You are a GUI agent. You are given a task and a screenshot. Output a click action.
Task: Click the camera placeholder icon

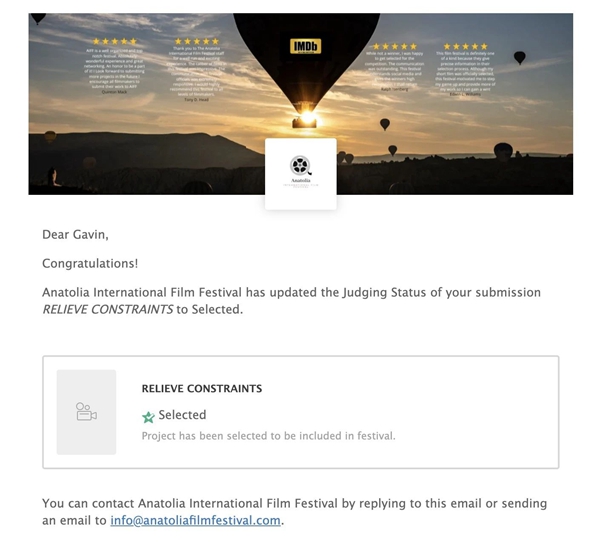[86, 411]
